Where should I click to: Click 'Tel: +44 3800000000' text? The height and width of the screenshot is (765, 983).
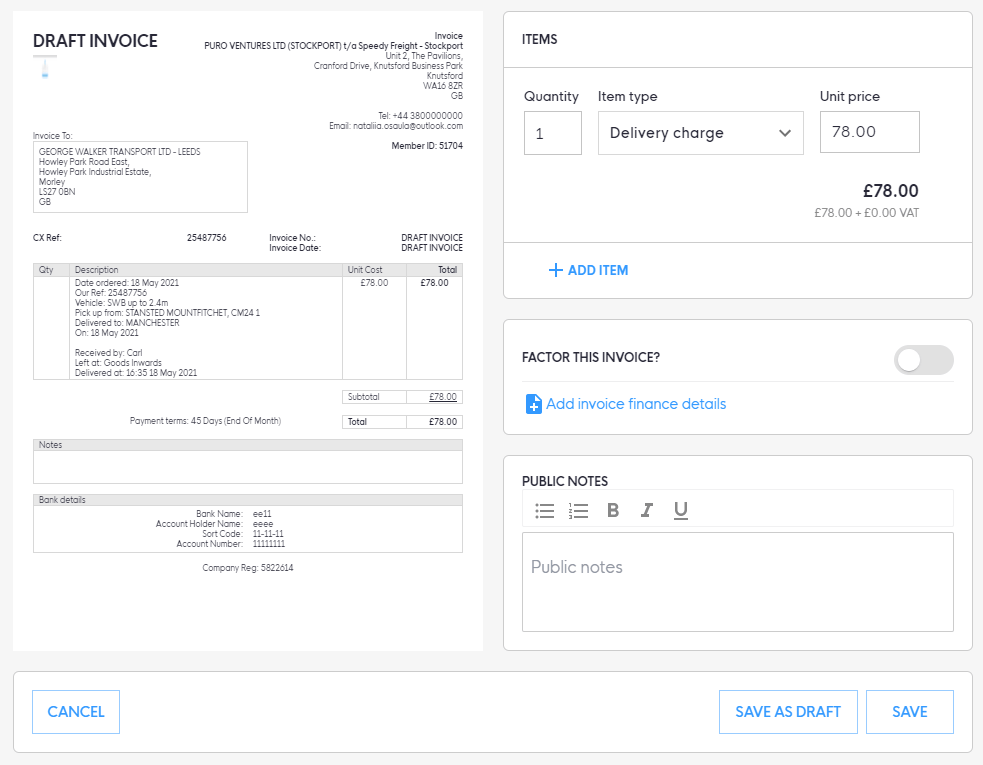pyautogui.click(x=420, y=115)
